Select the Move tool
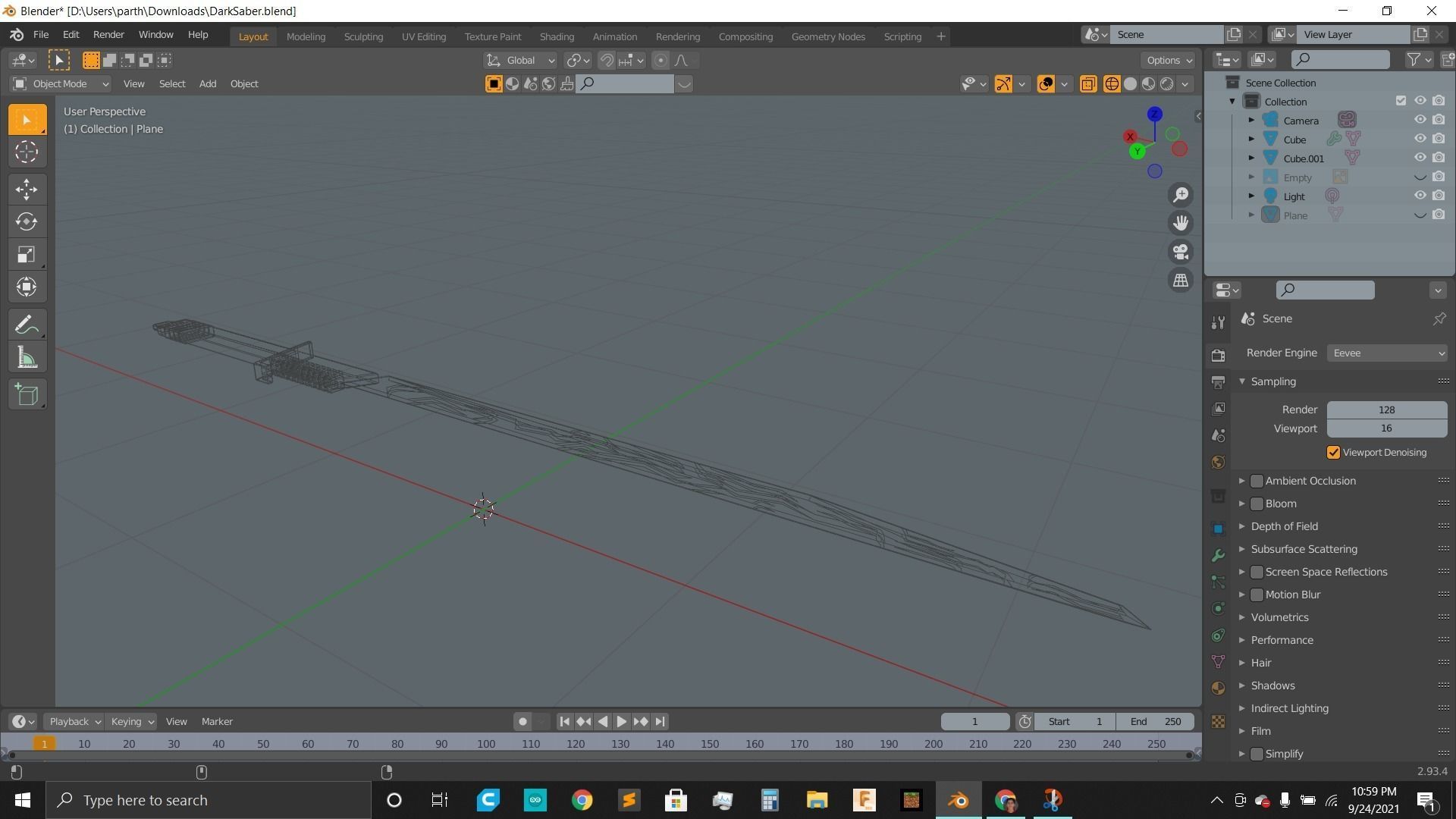This screenshot has height=819, width=1456. pyautogui.click(x=27, y=189)
